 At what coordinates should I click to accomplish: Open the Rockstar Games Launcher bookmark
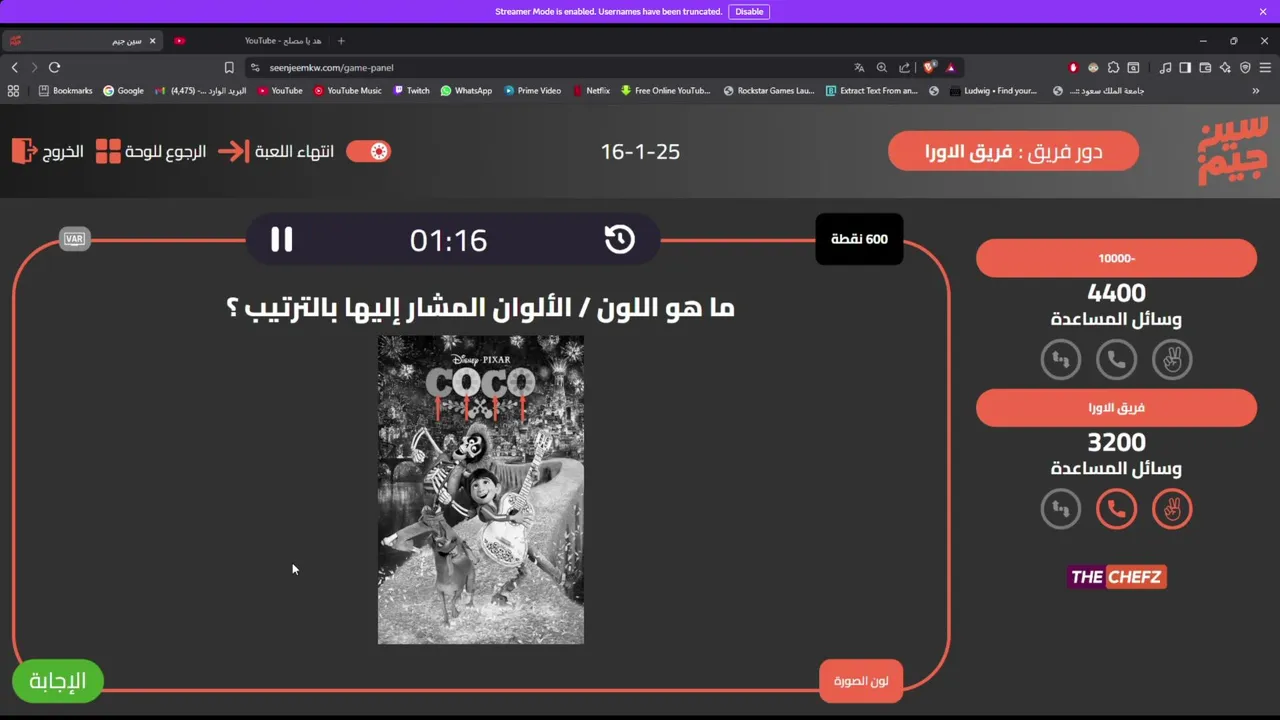point(768,90)
